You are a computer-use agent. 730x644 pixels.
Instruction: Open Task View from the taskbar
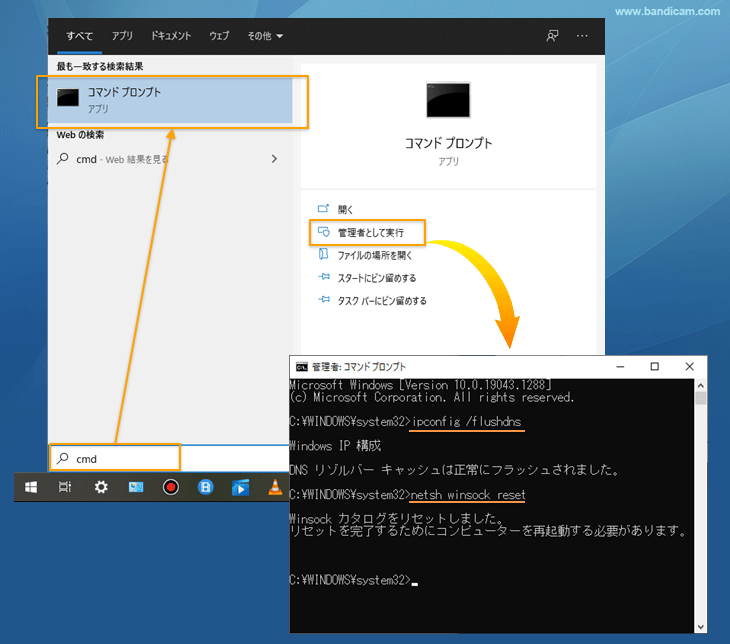(x=65, y=487)
